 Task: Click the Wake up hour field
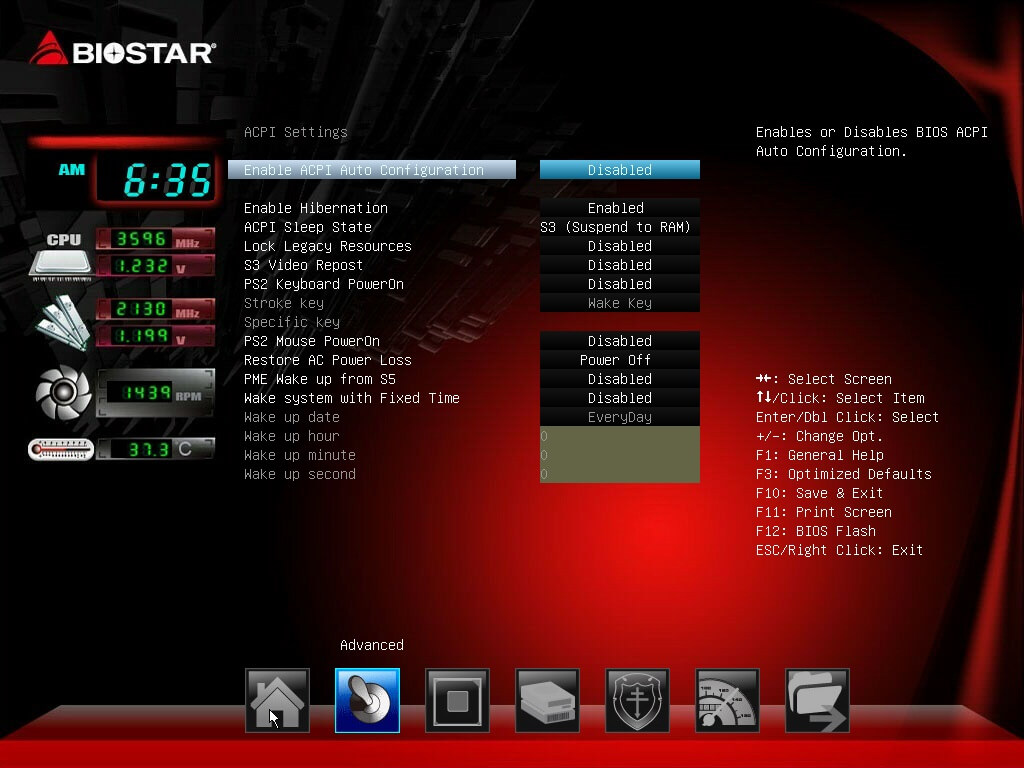[619, 436]
